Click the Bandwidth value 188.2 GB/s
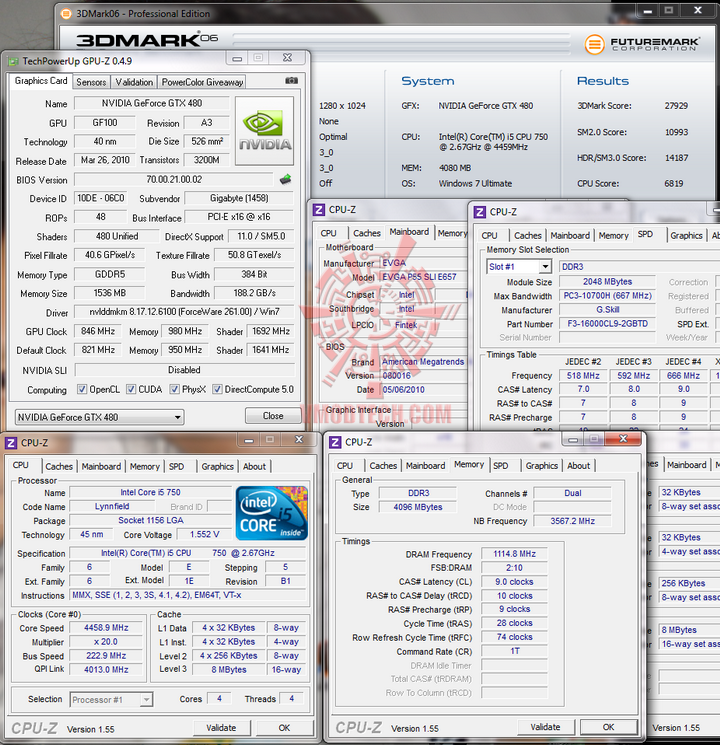 click(254, 293)
